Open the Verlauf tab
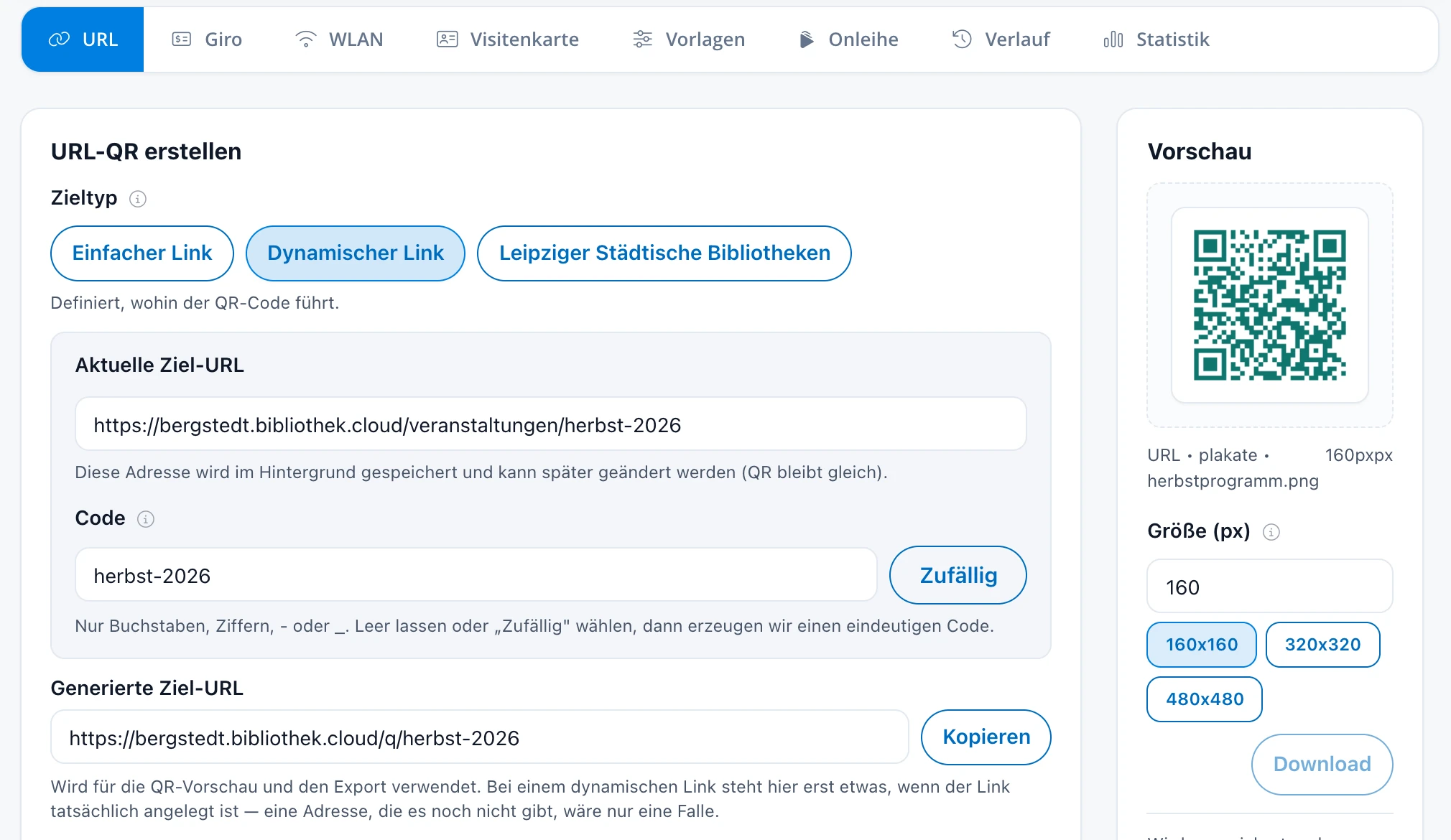This screenshot has width=1451, height=840. (1001, 39)
